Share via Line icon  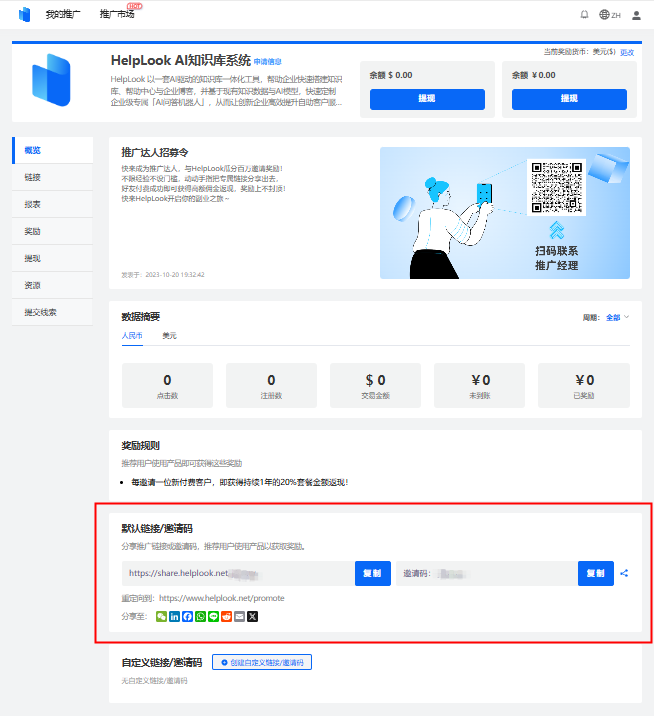tap(213, 616)
